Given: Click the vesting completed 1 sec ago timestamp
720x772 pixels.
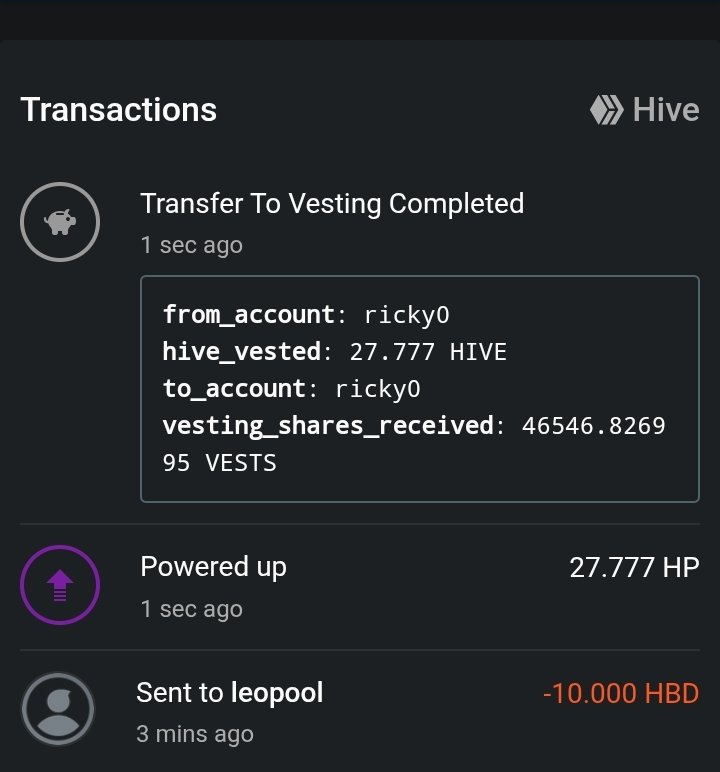Looking at the screenshot, I should coord(192,245).
